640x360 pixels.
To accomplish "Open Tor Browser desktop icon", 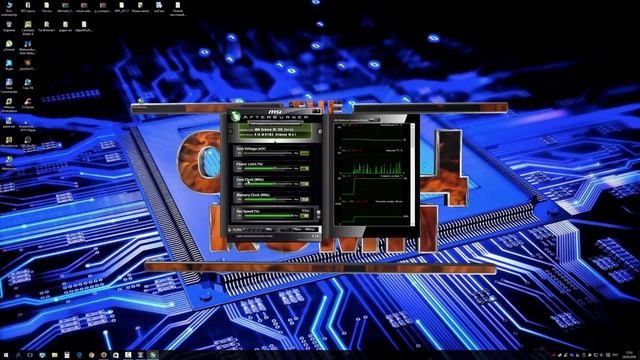I will coord(47,27).
